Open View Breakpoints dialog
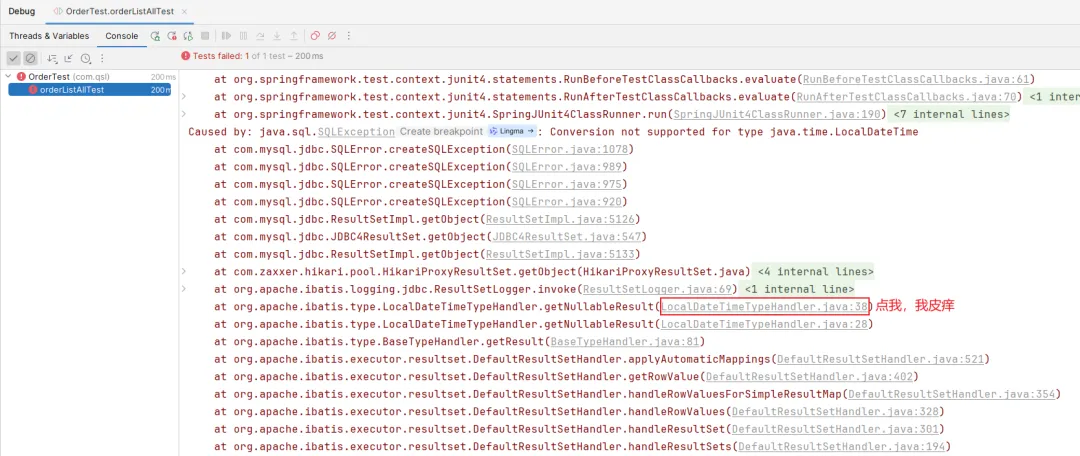 point(315,36)
